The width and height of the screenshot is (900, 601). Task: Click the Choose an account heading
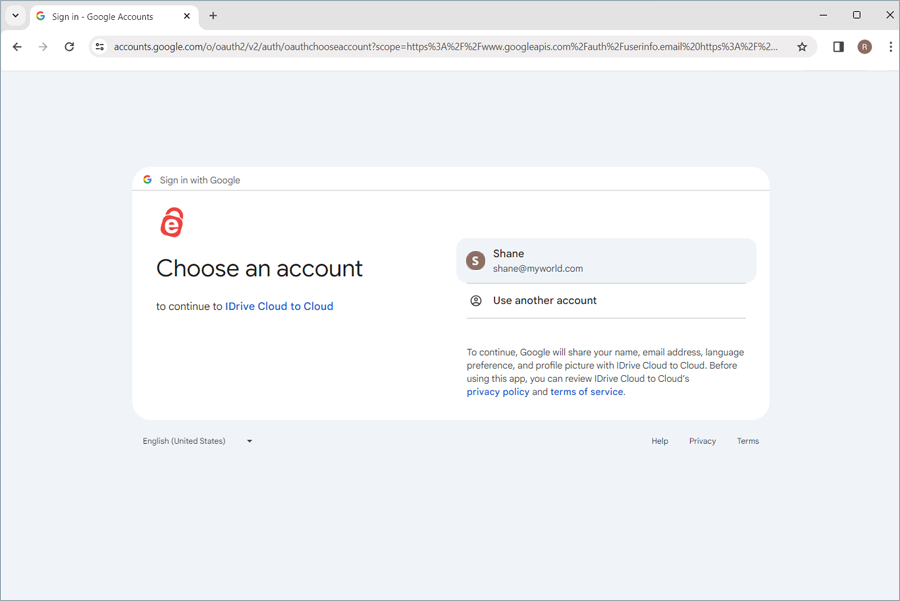click(259, 269)
